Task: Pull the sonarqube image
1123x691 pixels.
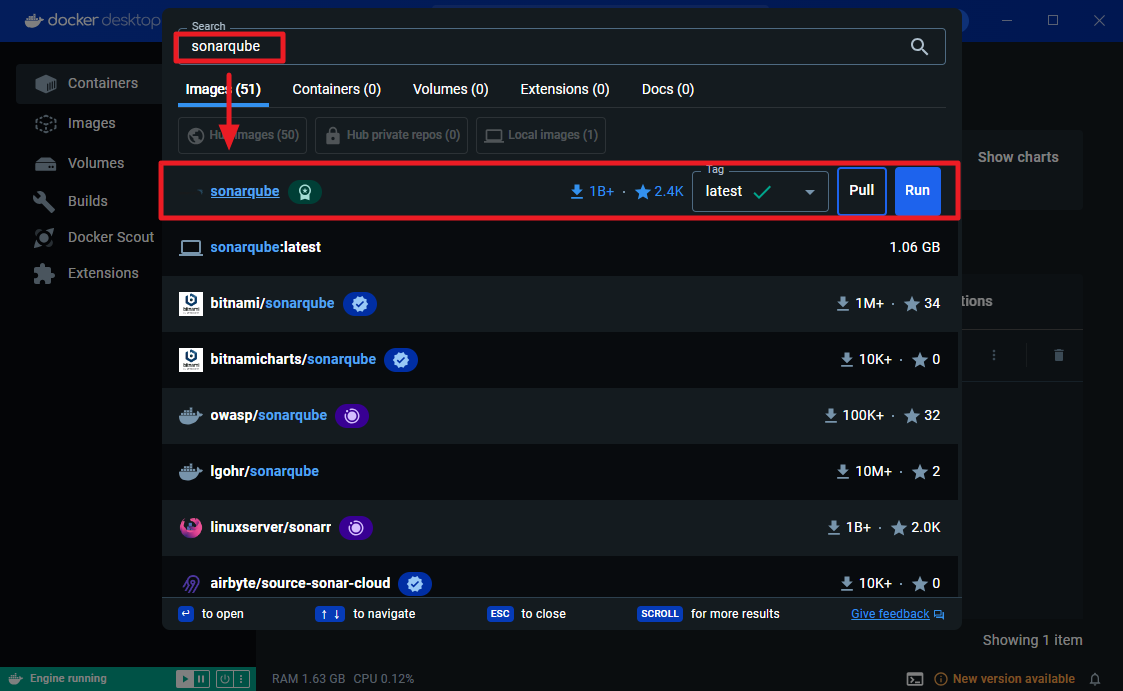Action: coord(862,190)
